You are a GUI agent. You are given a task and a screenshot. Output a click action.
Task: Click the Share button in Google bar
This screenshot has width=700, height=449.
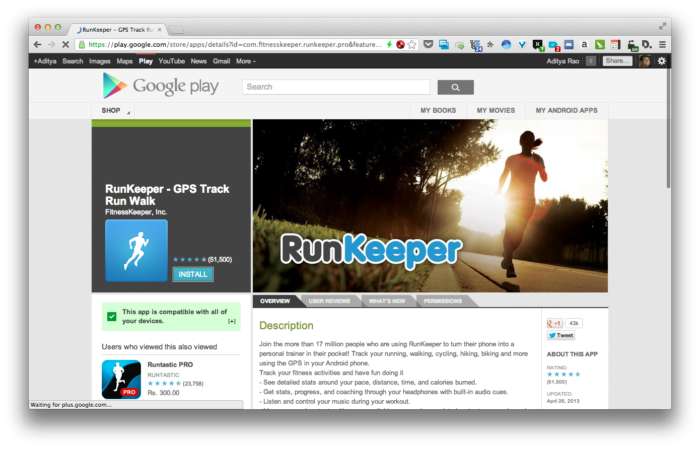[x=616, y=61]
